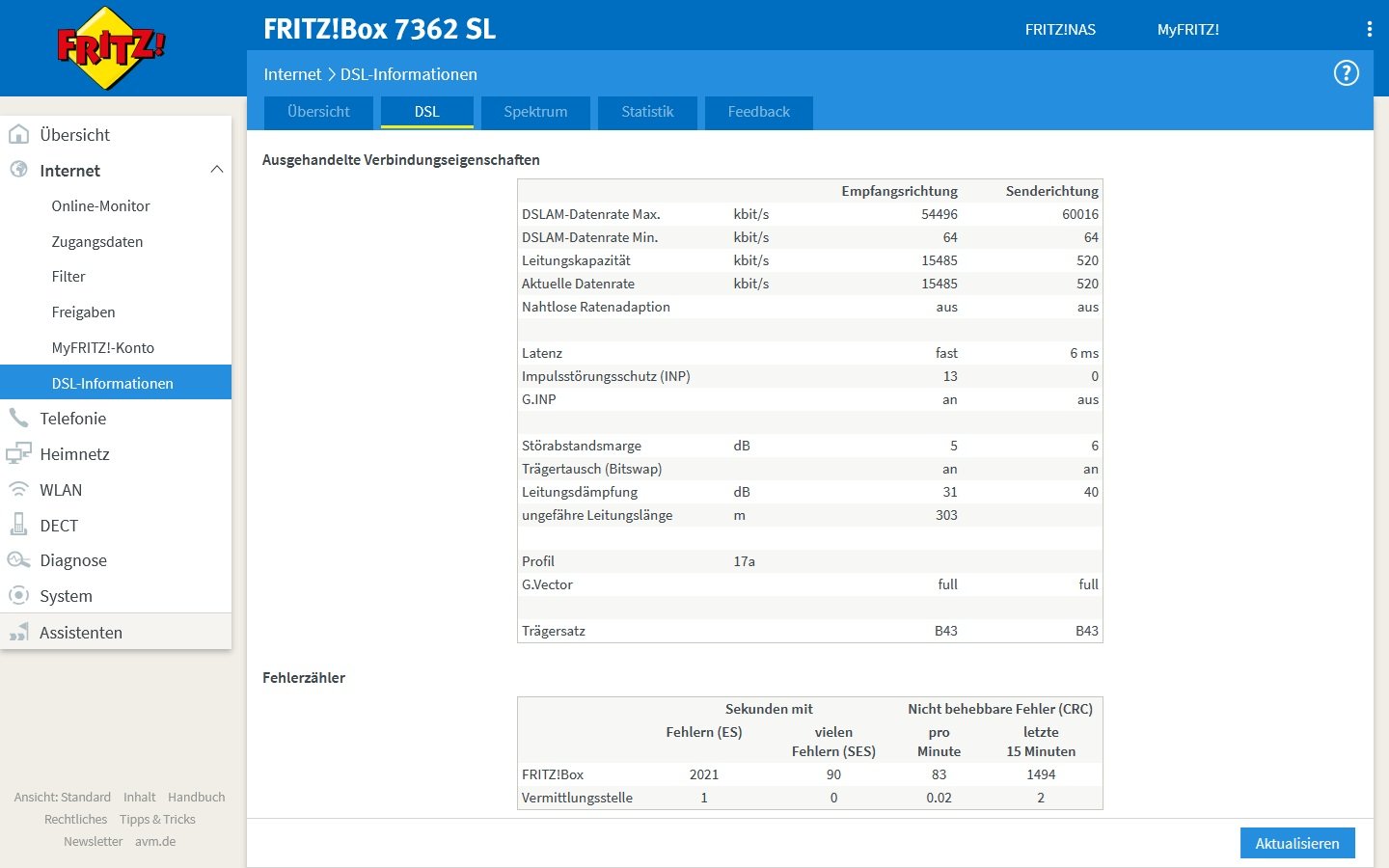Image resolution: width=1389 pixels, height=868 pixels.
Task: Collapse the Internet menu chevron
Action: coord(216,170)
